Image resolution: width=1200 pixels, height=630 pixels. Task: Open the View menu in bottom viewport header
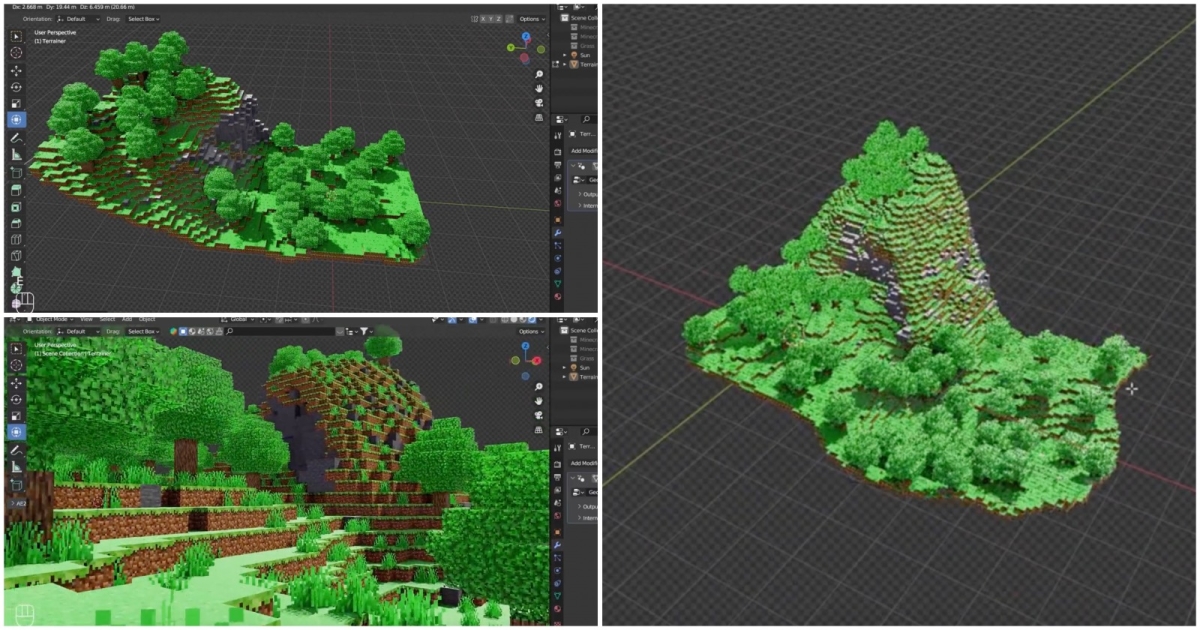pyautogui.click(x=86, y=319)
